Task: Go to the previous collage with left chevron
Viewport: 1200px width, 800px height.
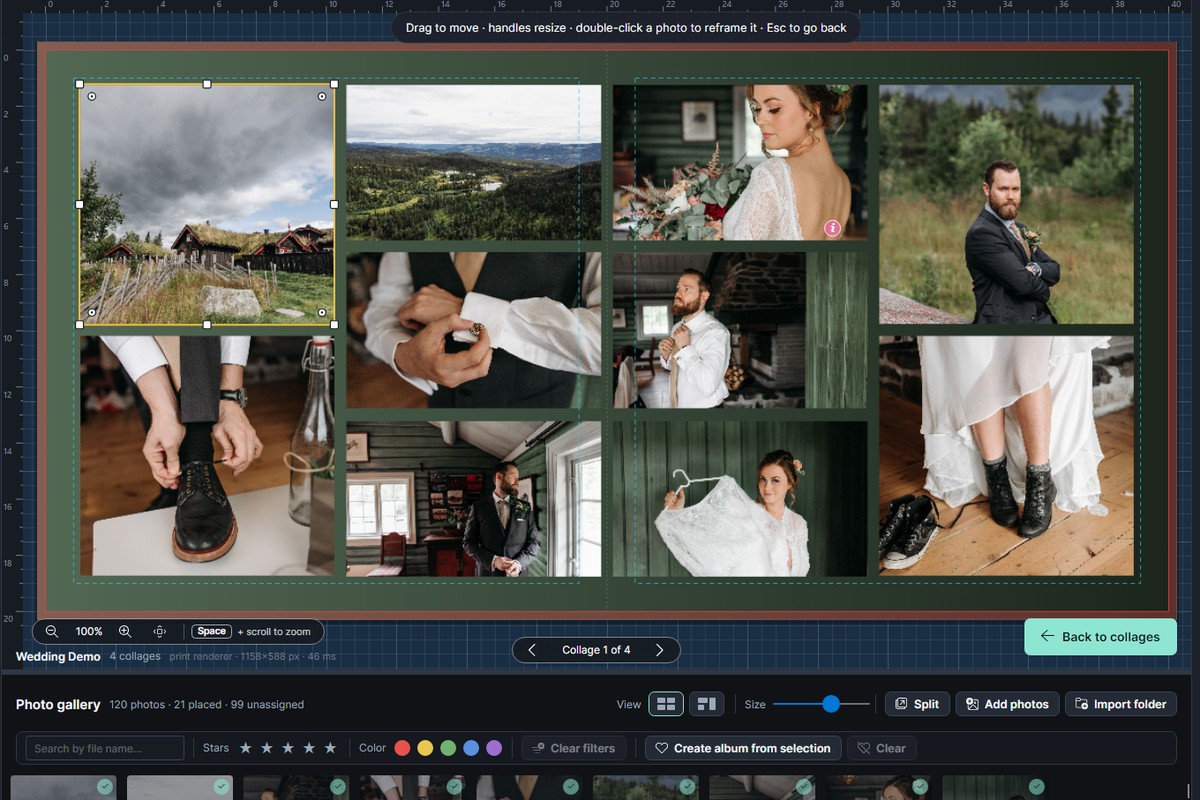Action: point(532,650)
